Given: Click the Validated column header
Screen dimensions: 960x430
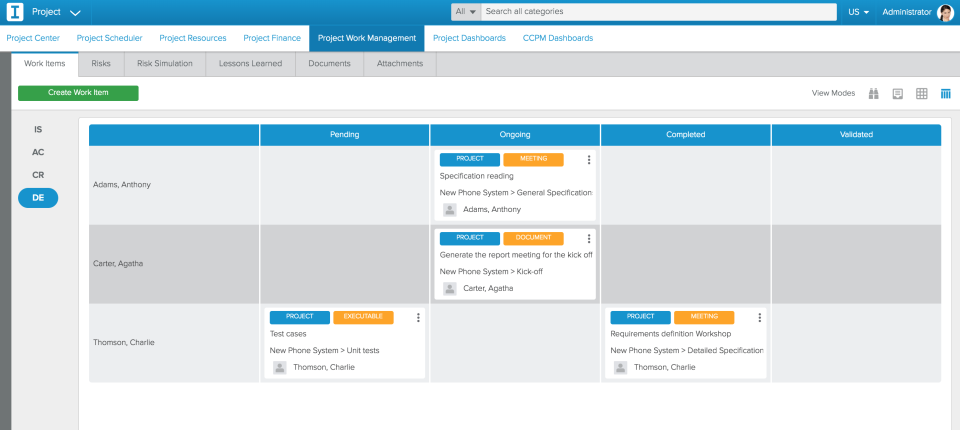Looking at the screenshot, I should click(x=856, y=135).
